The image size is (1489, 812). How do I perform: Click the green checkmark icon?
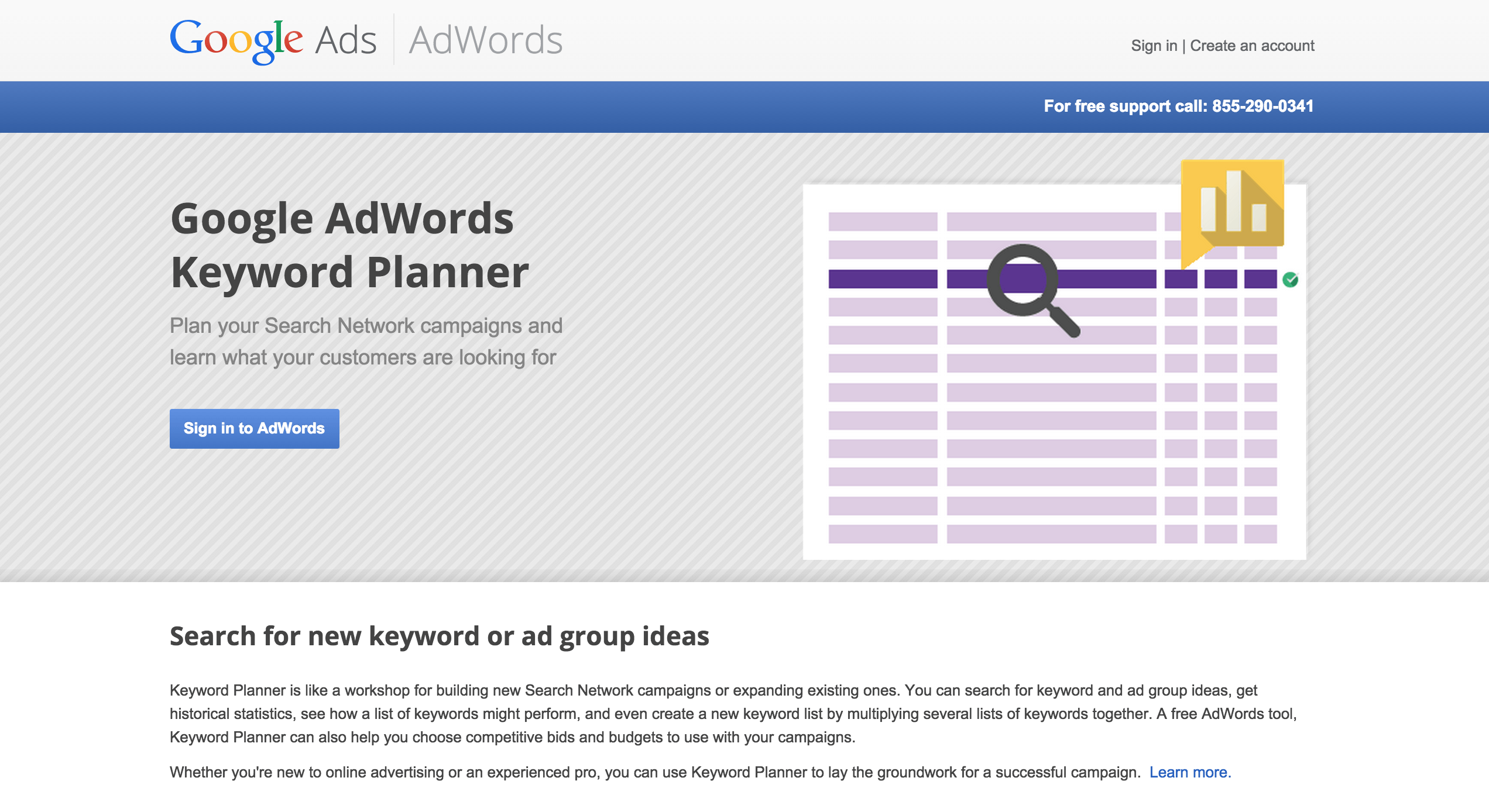pyautogui.click(x=1290, y=280)
